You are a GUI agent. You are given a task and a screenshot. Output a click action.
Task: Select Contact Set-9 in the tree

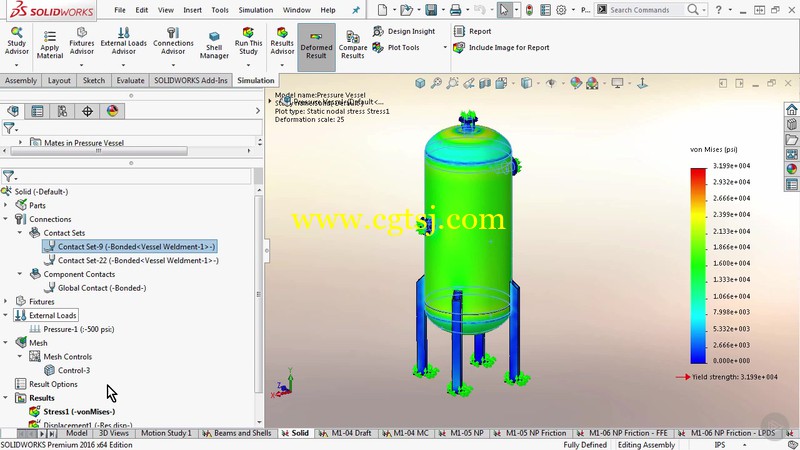130,246
